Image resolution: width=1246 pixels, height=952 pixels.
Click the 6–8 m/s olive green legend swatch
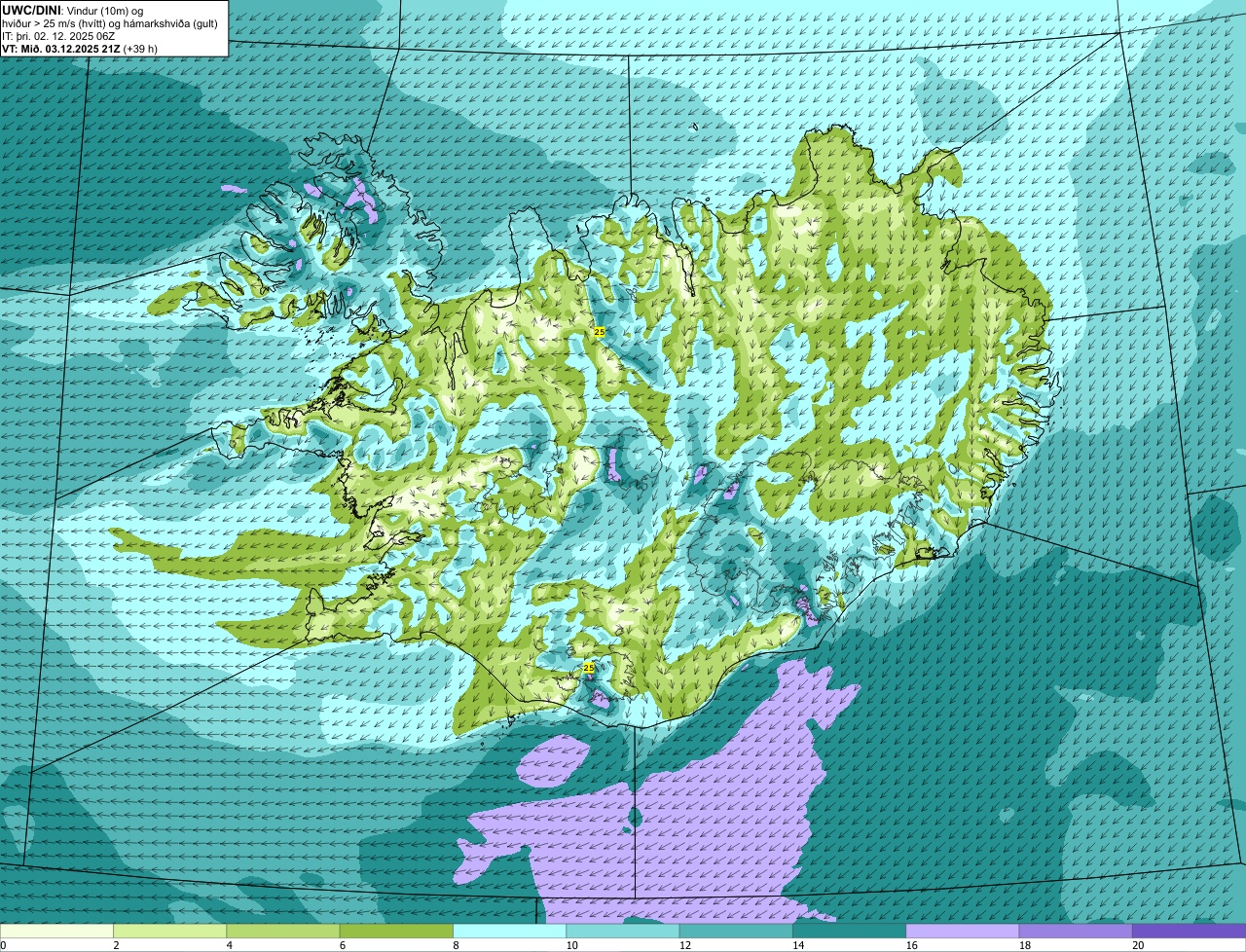click(x=397, y=932)
